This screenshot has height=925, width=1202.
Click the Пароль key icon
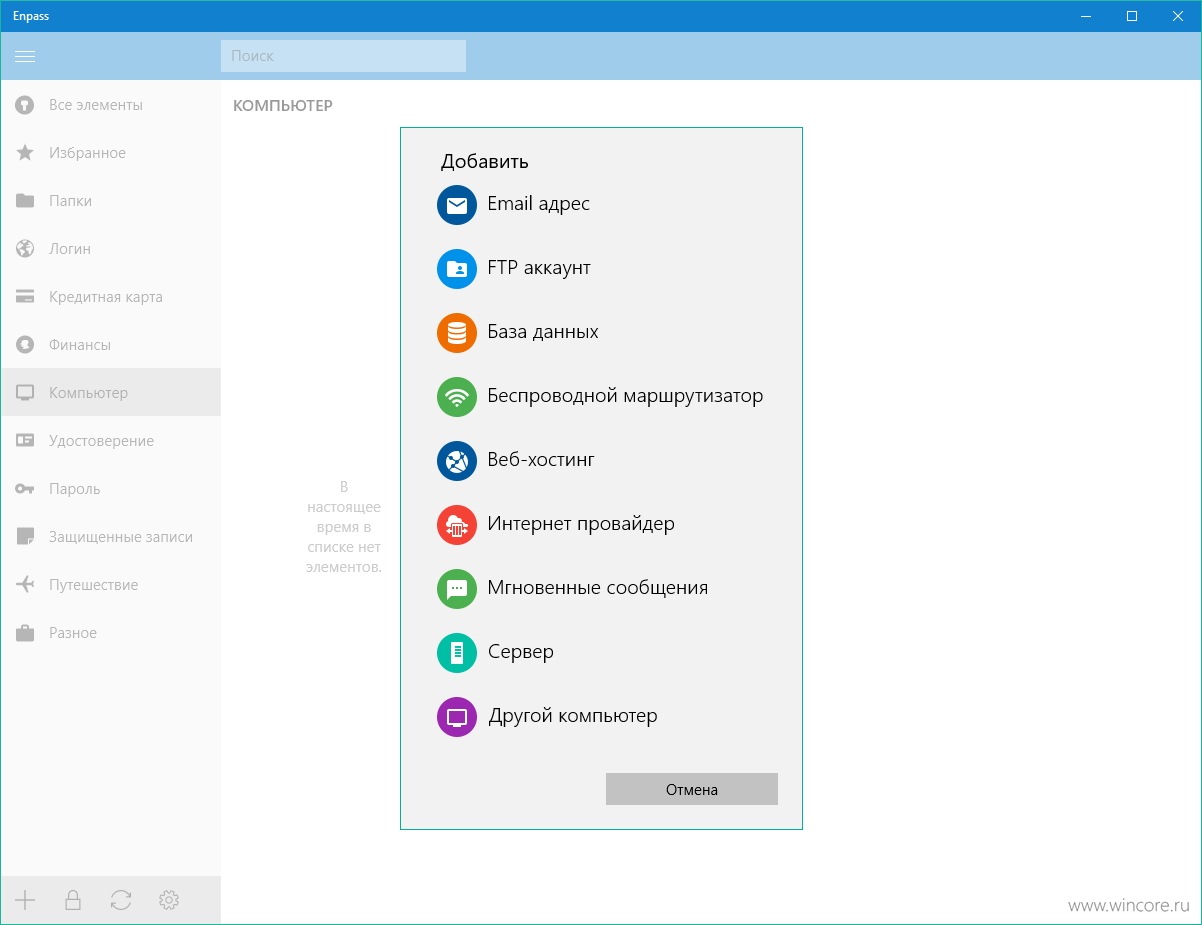25,488
